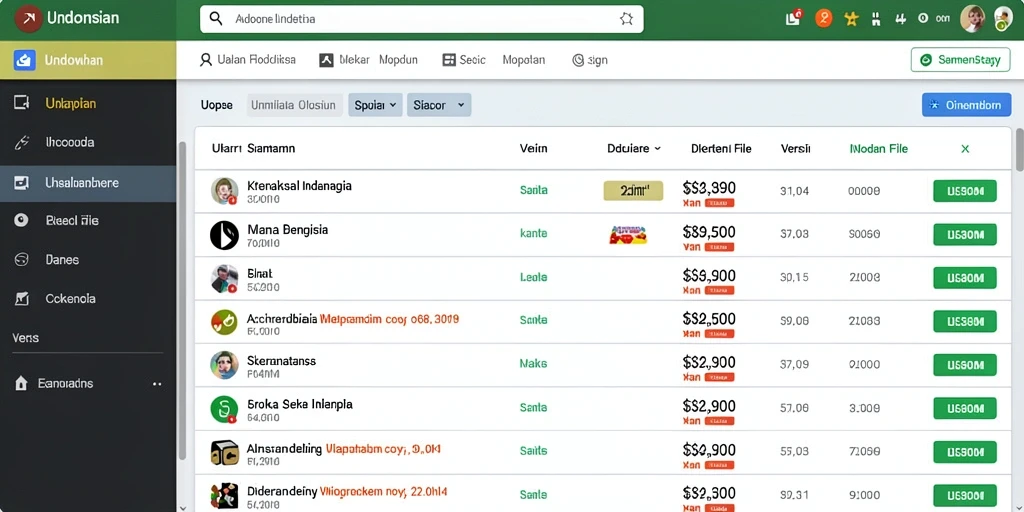Click the search magnifier icon in top bar
This screenshot has width=1024, height=512.
[216, 19]
